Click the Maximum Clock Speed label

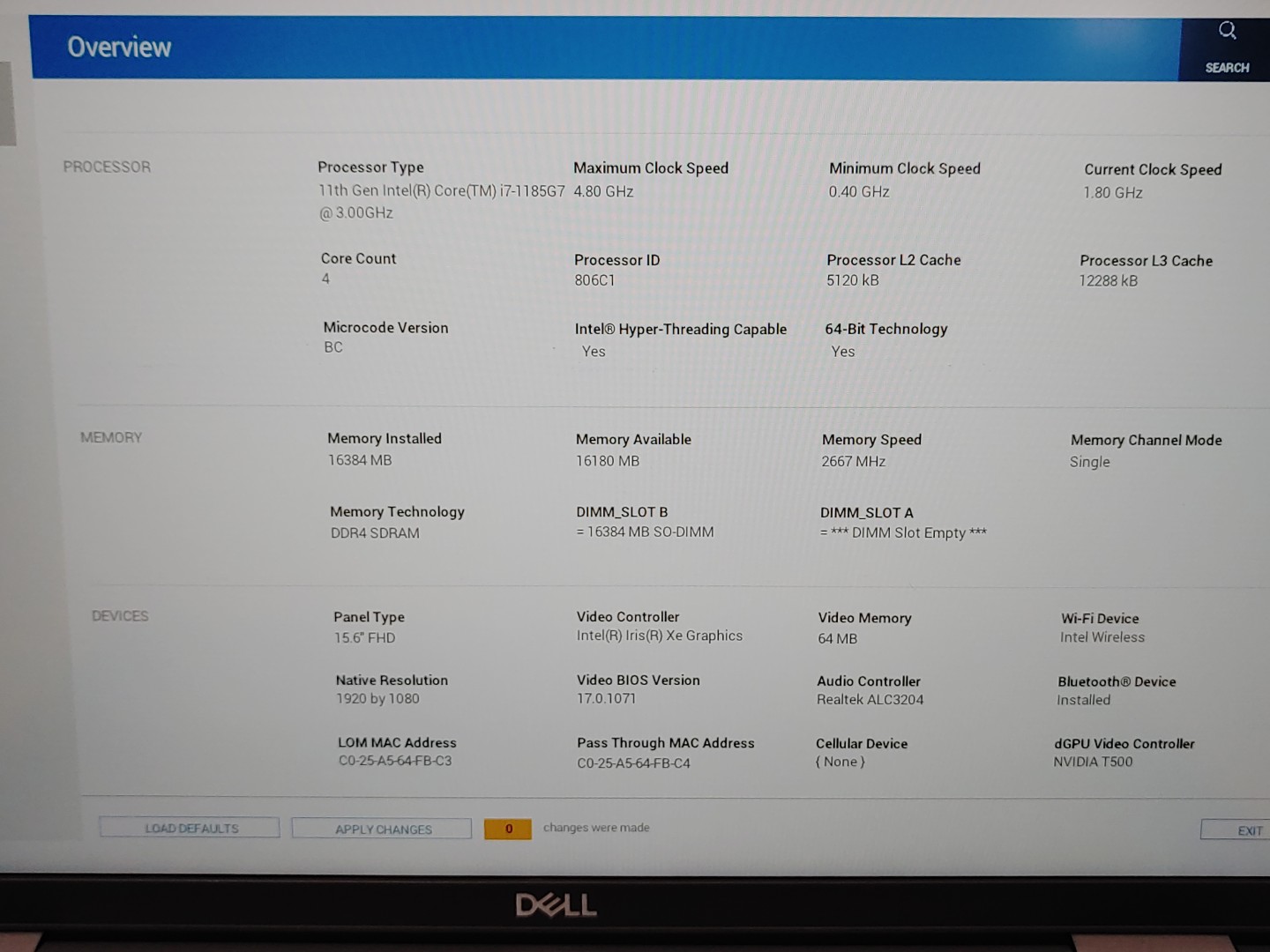(651, 168)
